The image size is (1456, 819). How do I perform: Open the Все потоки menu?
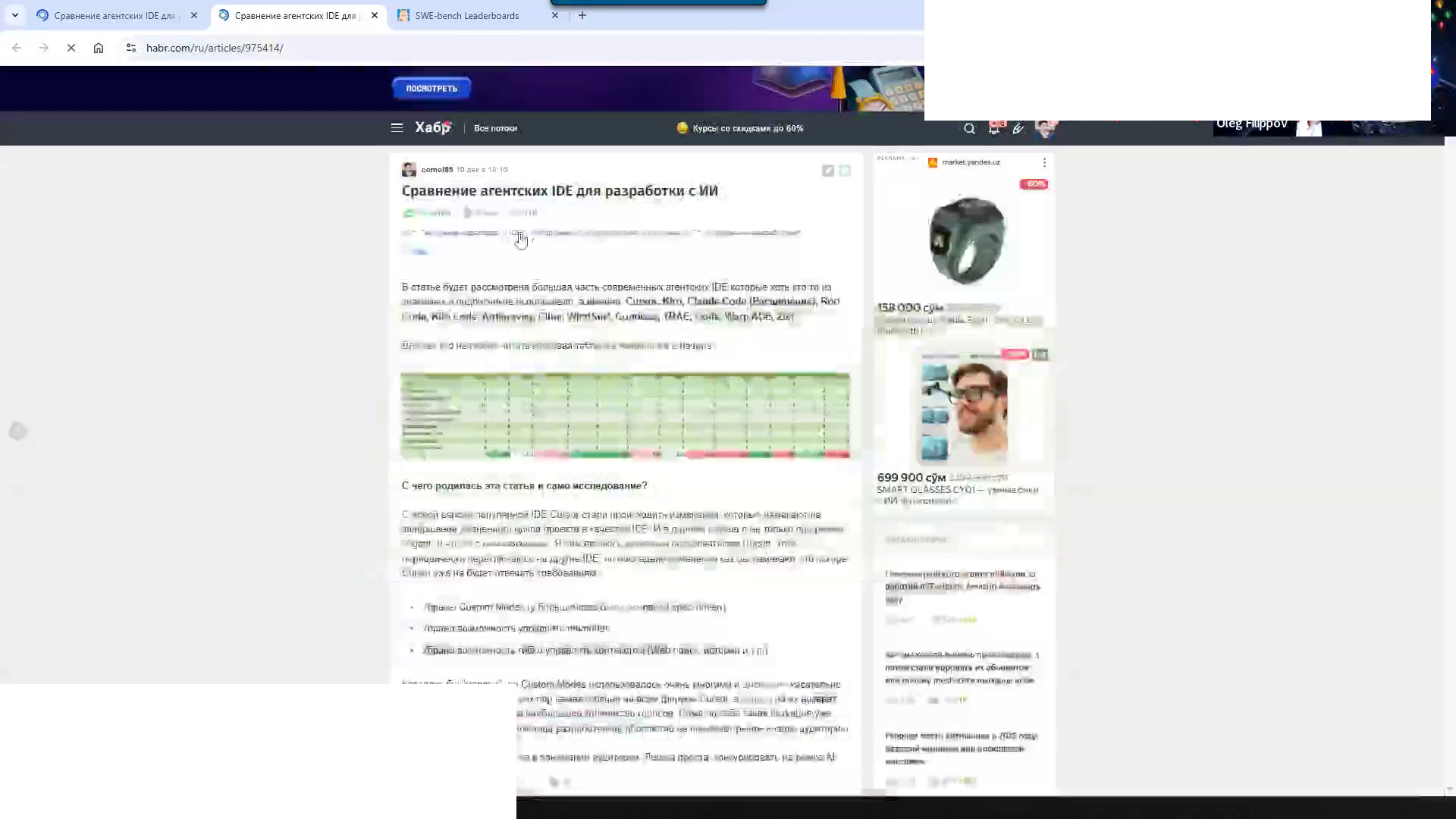(x=495, y=128)
